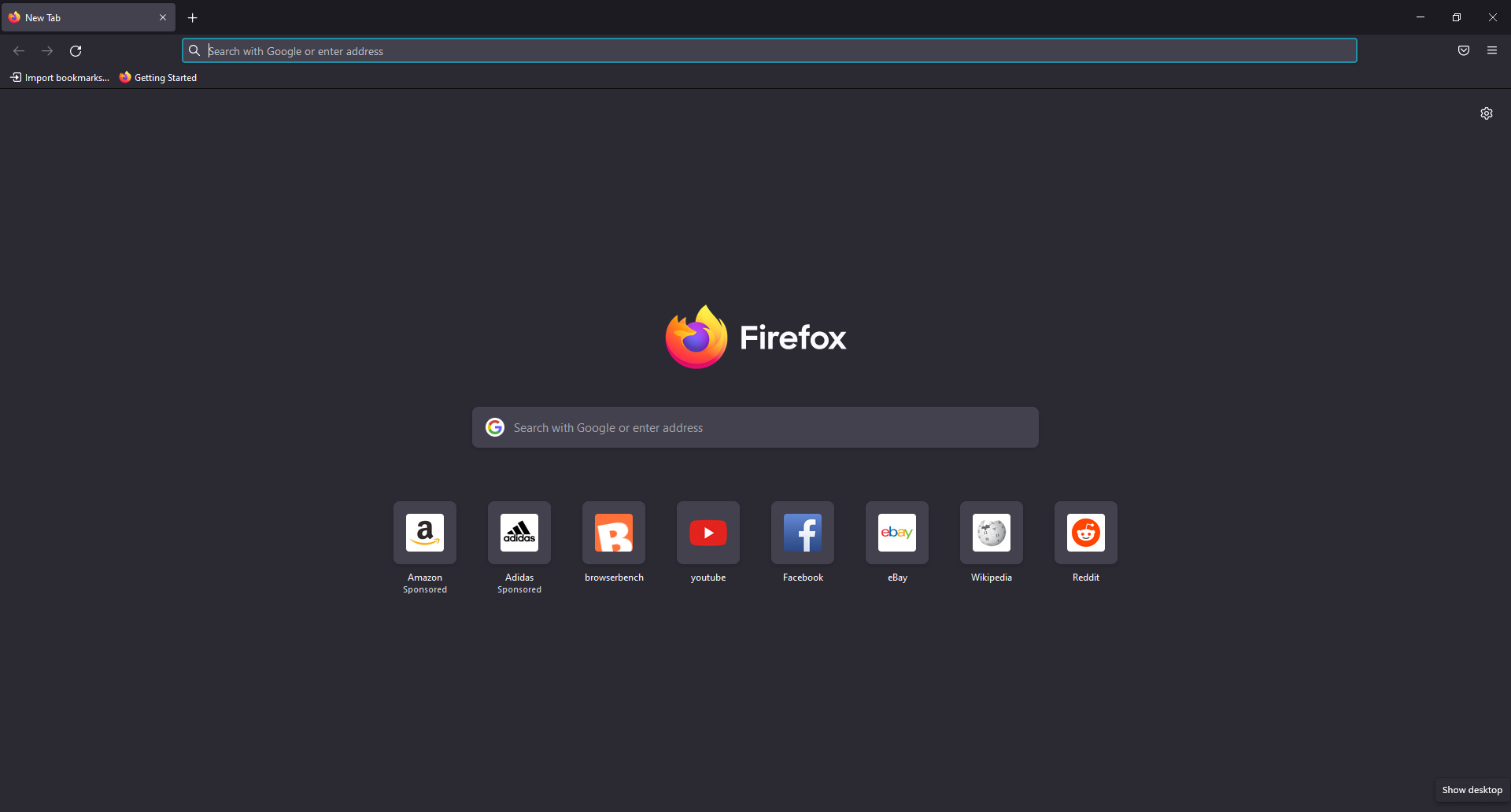Restore down the Firefox window
Image resolution: width=1511 pixels, height=812 pixels.
click(1457, 17)
